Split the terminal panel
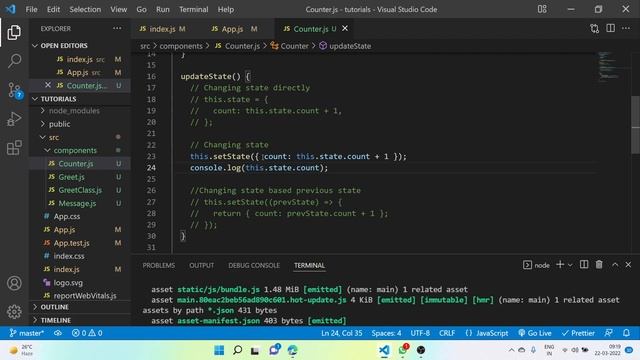Screen dimensions: 640x360 click(584, 265)
